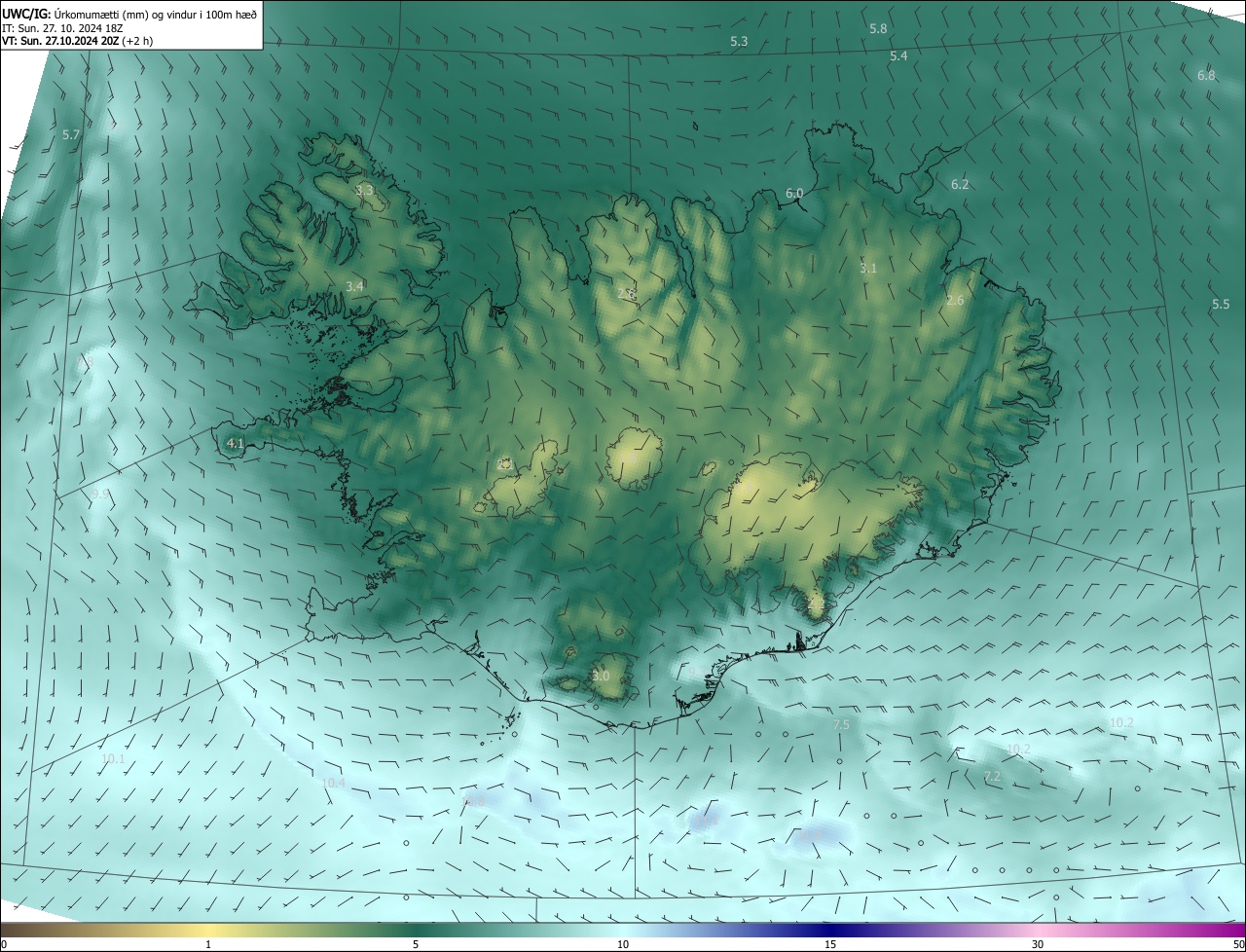The width and height of the screenshot is (1246, 952).
Task: Click the 50 tick on the color scale
Action: pyautogui.click(x=1238, y=944)
